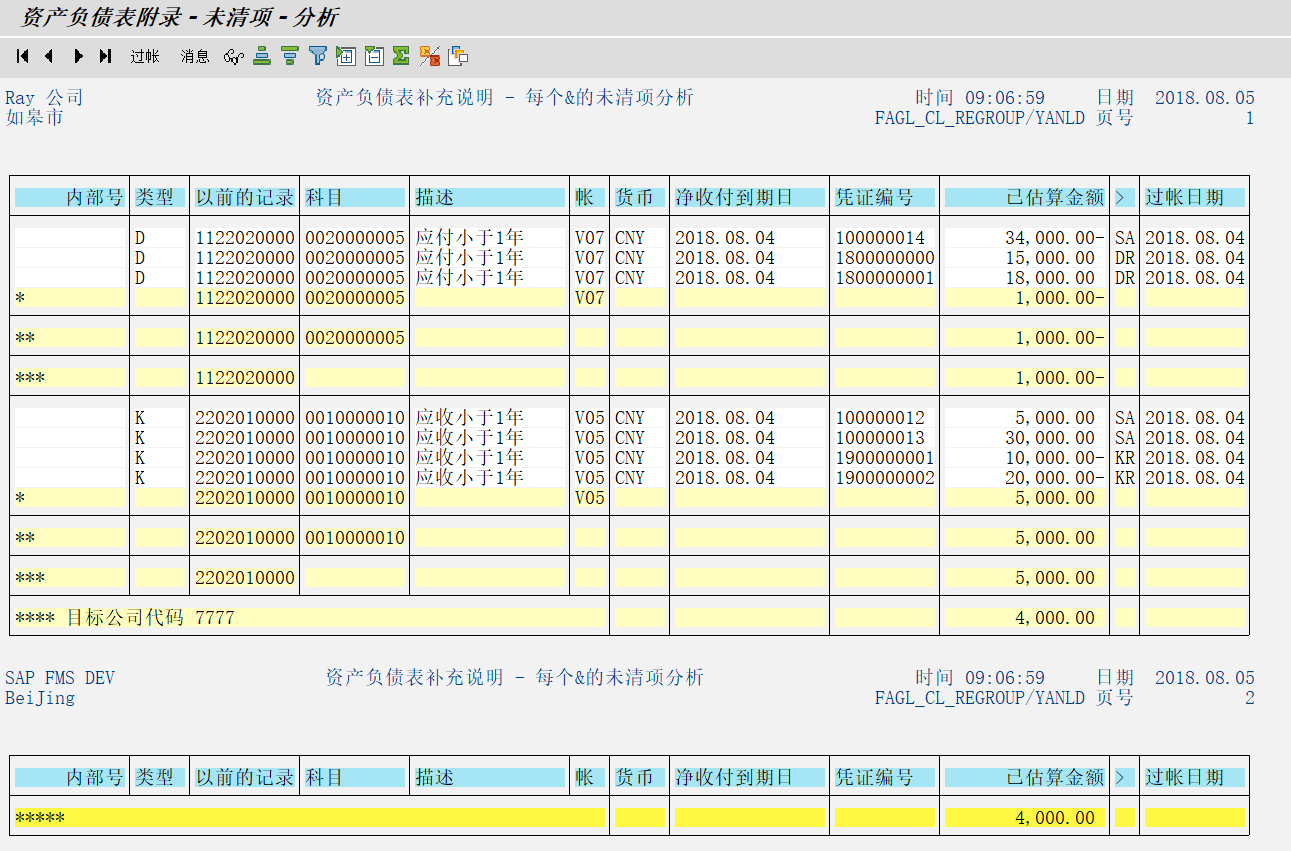Go to the next page arrow

pyautogui.click(x=79, y=56)
